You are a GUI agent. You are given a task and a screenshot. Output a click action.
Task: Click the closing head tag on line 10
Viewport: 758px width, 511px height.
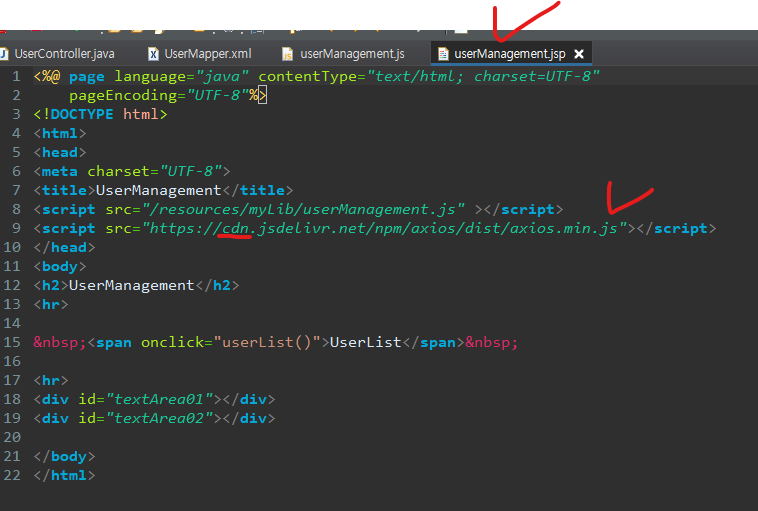point(64,248)
